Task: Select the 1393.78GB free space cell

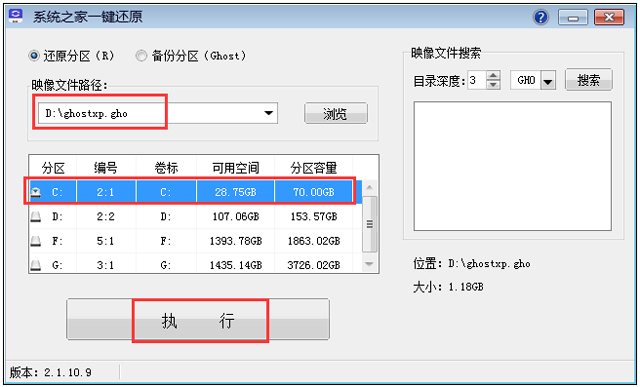Action: (236, 241)
